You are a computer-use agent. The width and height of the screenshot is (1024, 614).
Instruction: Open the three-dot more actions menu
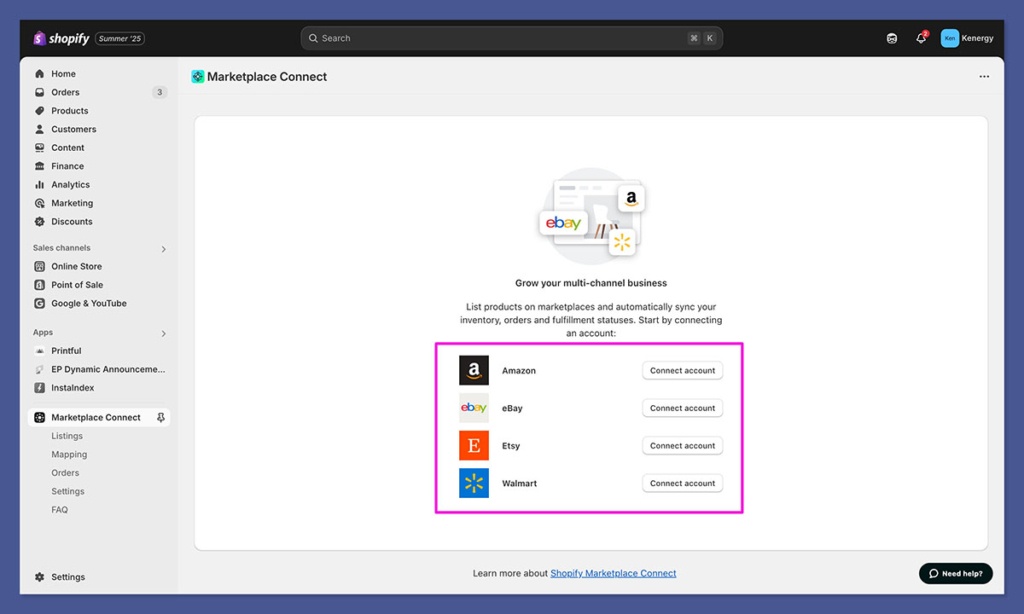984,77
